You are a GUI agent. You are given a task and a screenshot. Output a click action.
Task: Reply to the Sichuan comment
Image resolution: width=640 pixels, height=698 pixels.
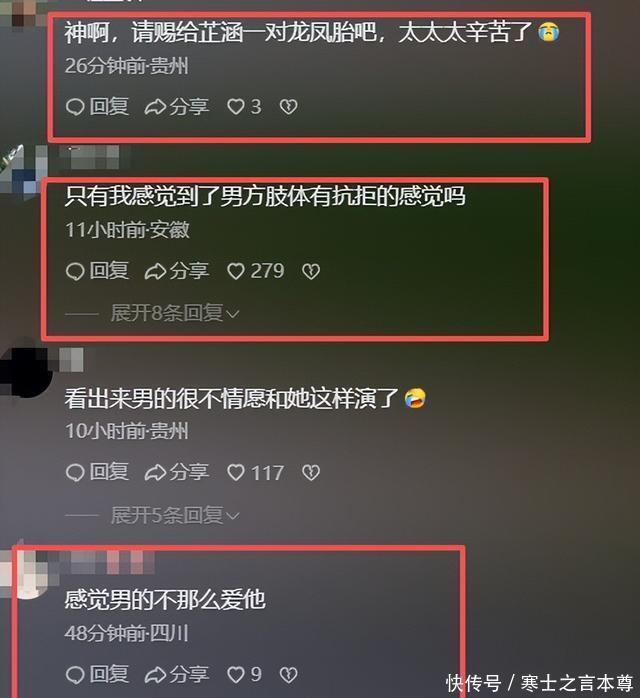pos(97,674)
